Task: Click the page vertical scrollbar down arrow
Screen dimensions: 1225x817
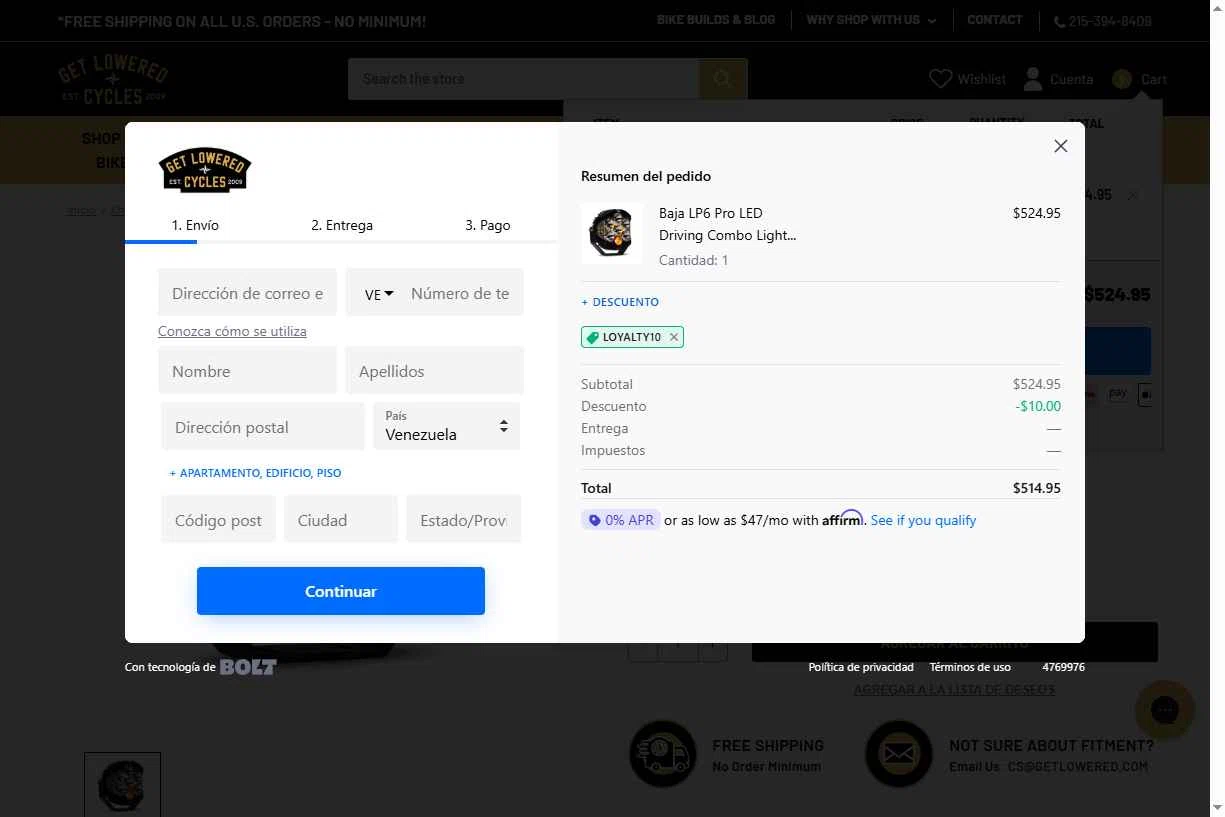Action: (1216, 807)
